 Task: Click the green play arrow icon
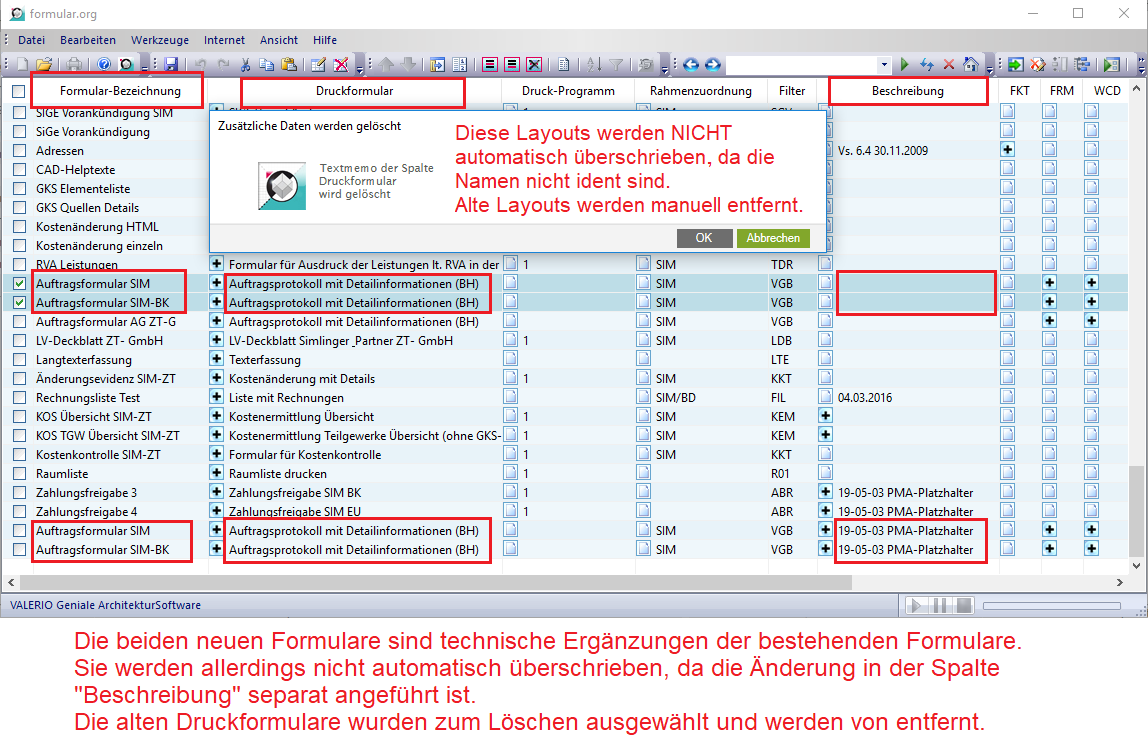pyautogui.click(x=905, y=65)
